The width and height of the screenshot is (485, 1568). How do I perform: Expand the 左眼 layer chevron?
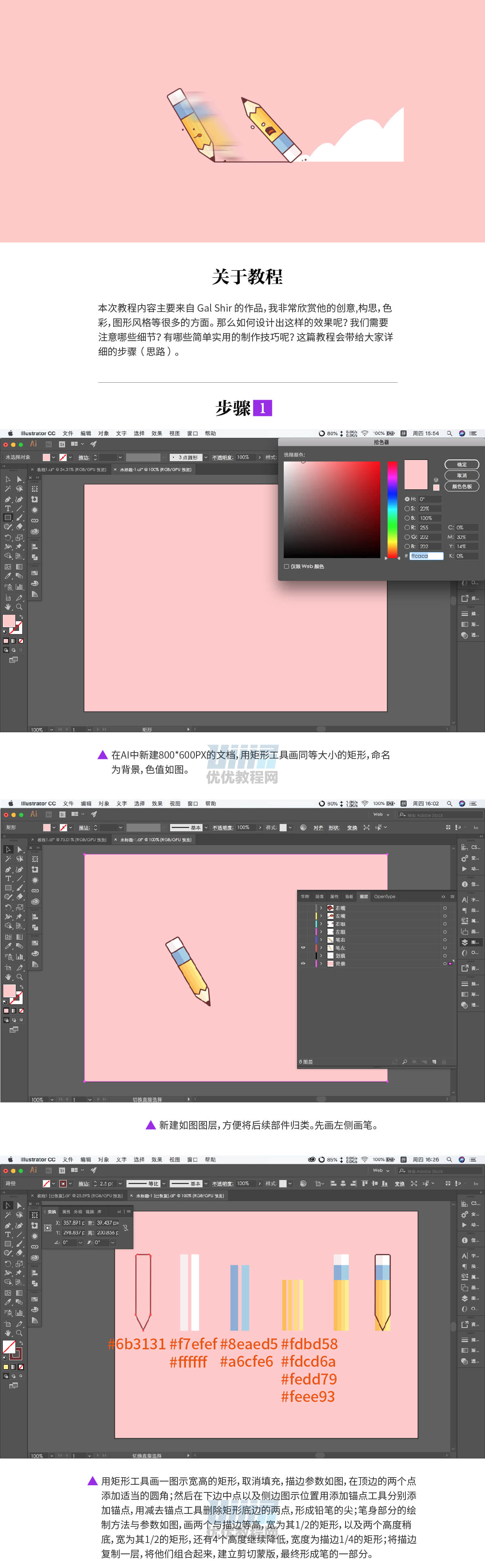click(x=321, y=932)
